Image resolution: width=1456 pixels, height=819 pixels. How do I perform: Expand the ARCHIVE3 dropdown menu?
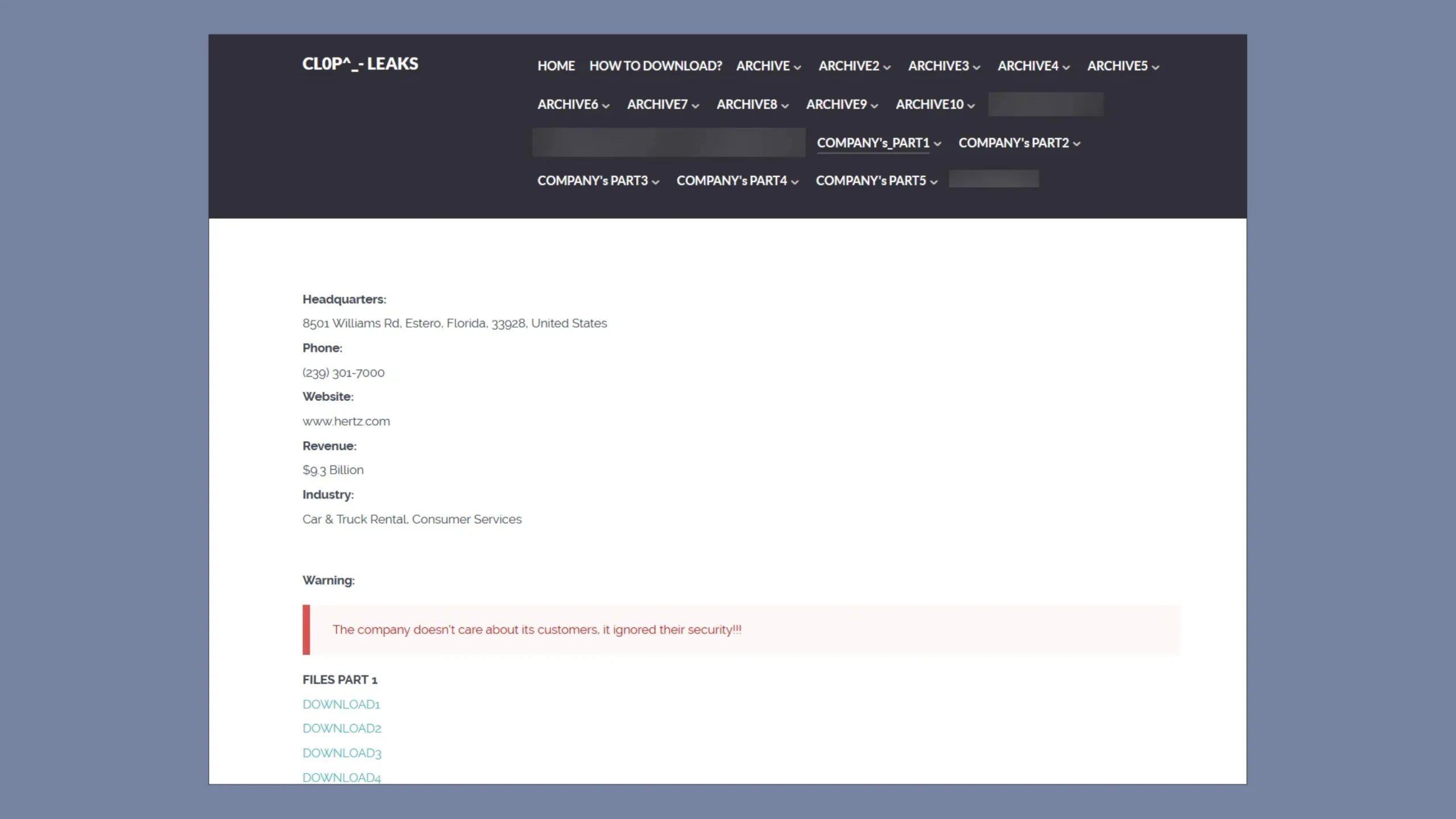(x=944, y=66)
